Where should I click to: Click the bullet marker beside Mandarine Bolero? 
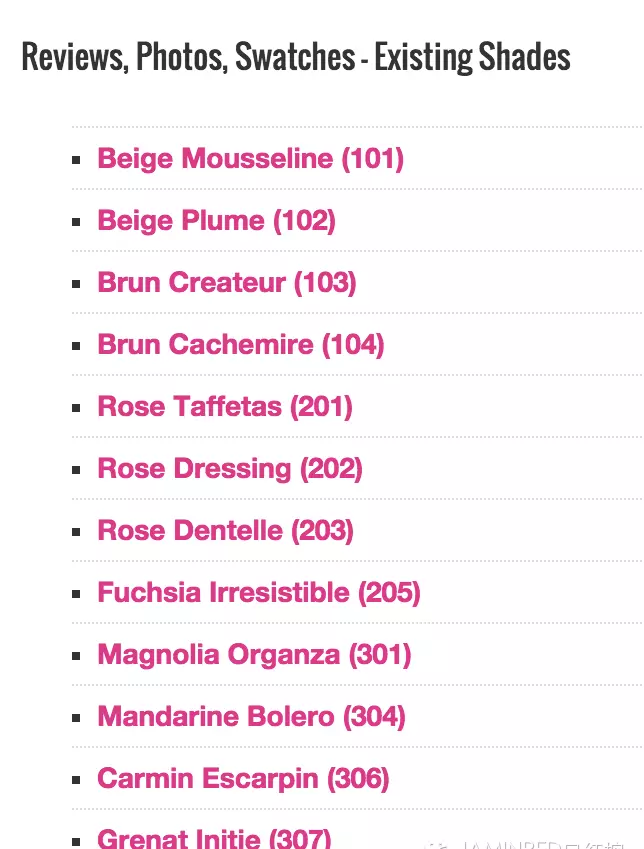coord(76,718)
